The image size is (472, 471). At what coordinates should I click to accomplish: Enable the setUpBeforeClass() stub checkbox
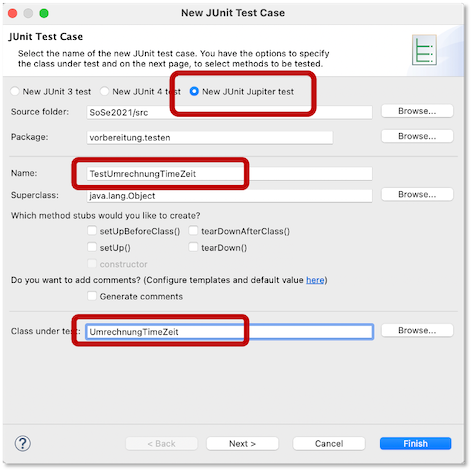pos(92,231)
